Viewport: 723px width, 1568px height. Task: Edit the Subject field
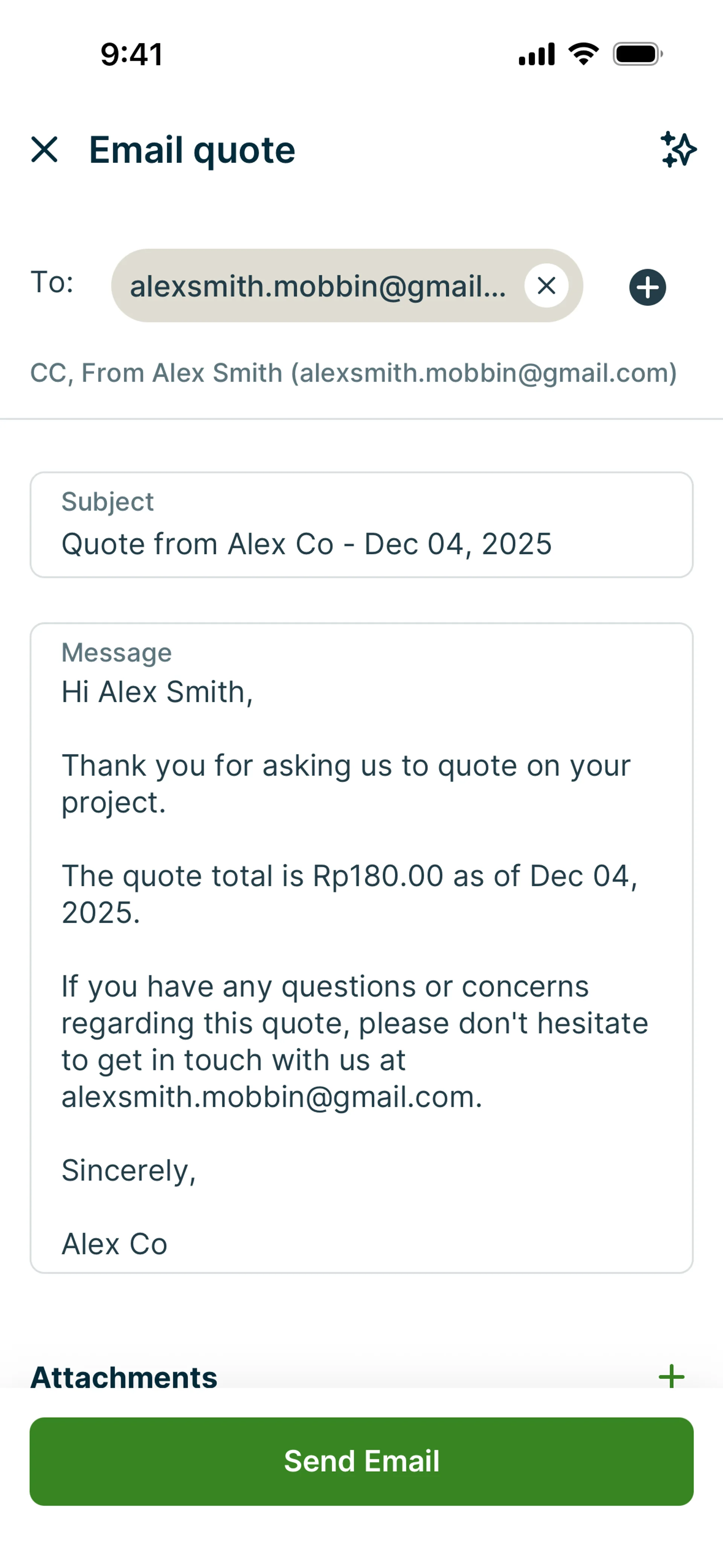tap(361, 543)
